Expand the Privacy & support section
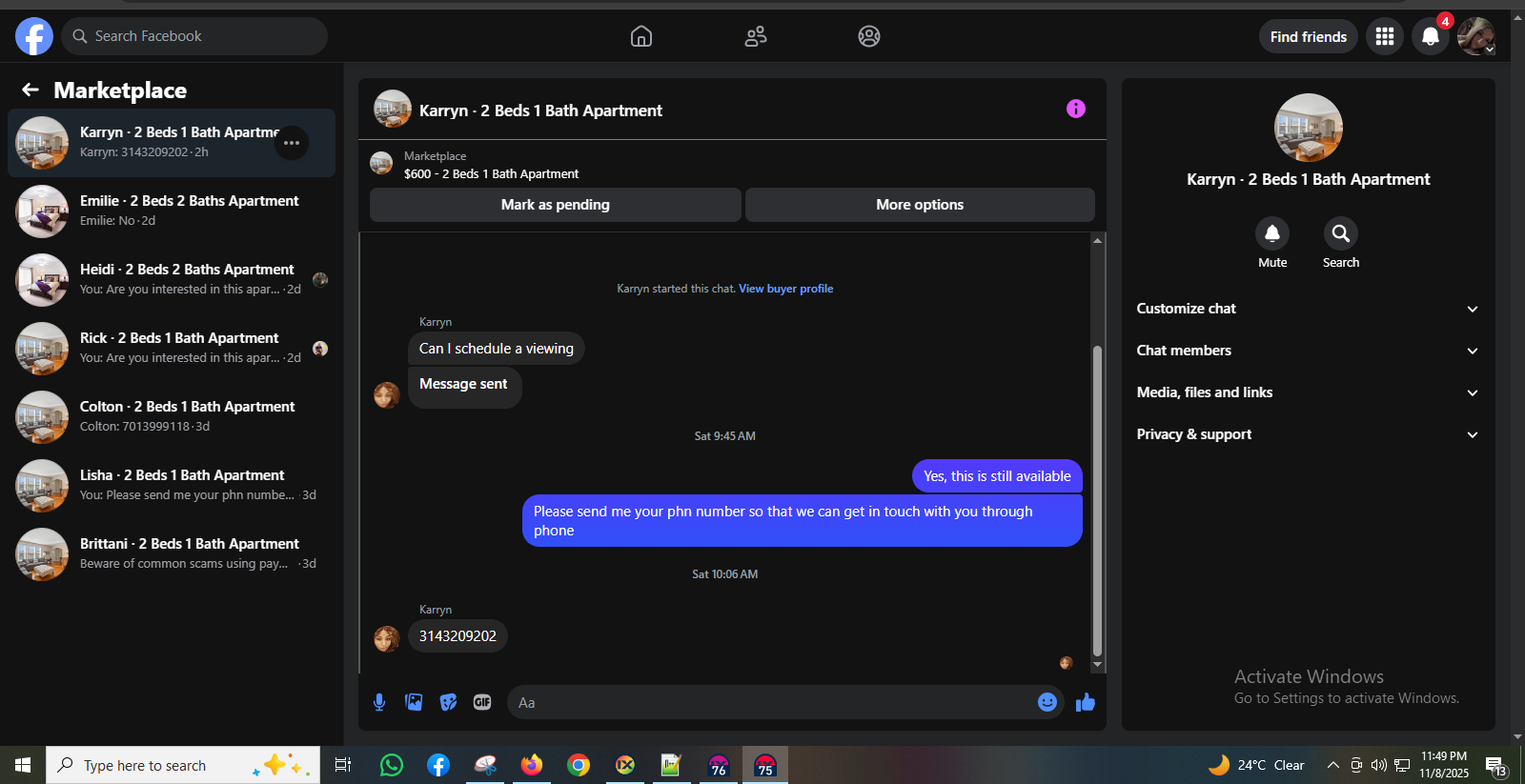This screenshot has width=1525, height=784. pos(1308,434)
